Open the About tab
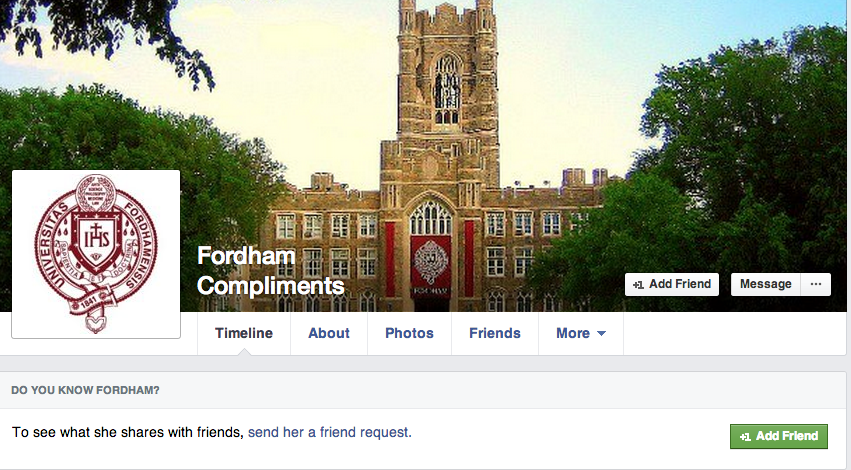The width and height of the screenshot is (851, 470). coord(329,333)
